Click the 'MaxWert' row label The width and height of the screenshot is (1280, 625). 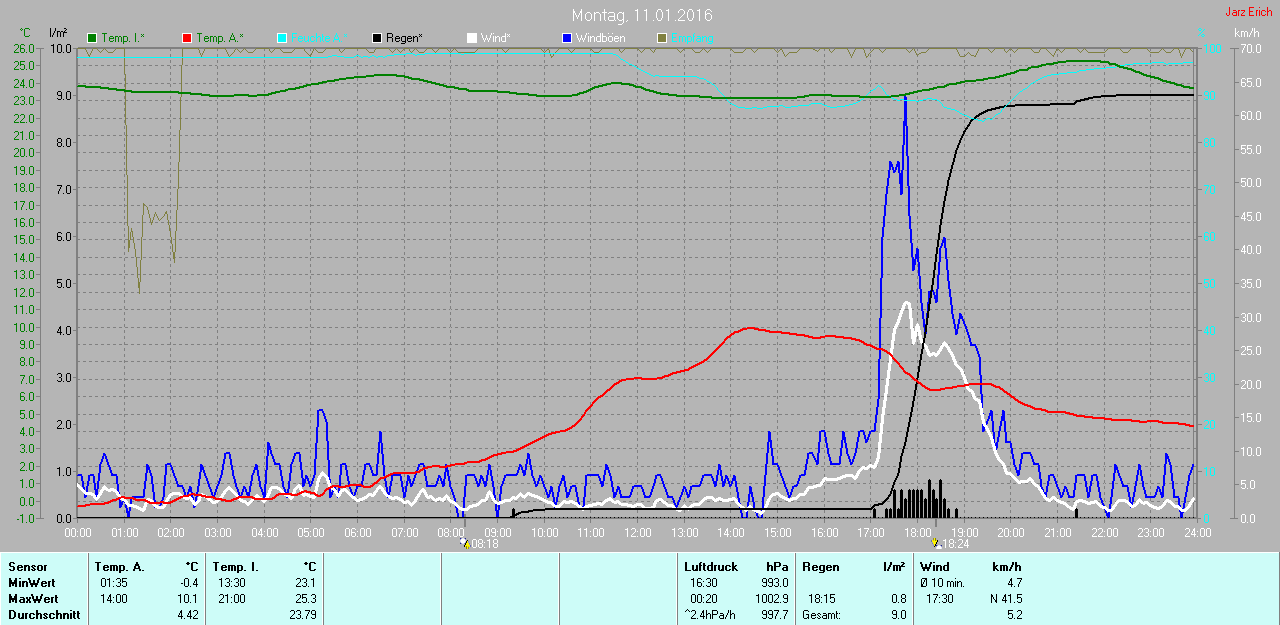[x=32, y=599]
